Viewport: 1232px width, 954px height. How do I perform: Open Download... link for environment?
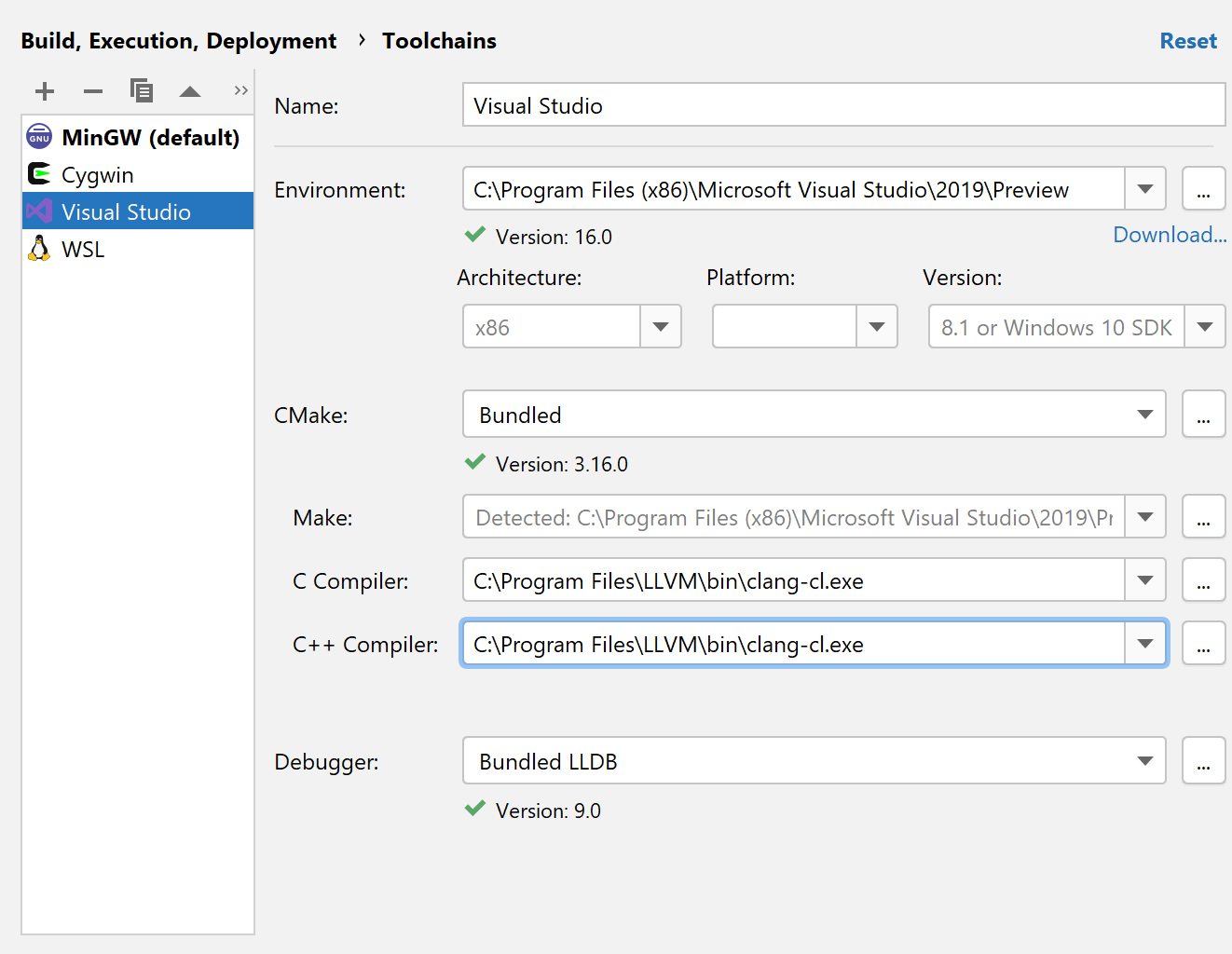[1170, 235]
